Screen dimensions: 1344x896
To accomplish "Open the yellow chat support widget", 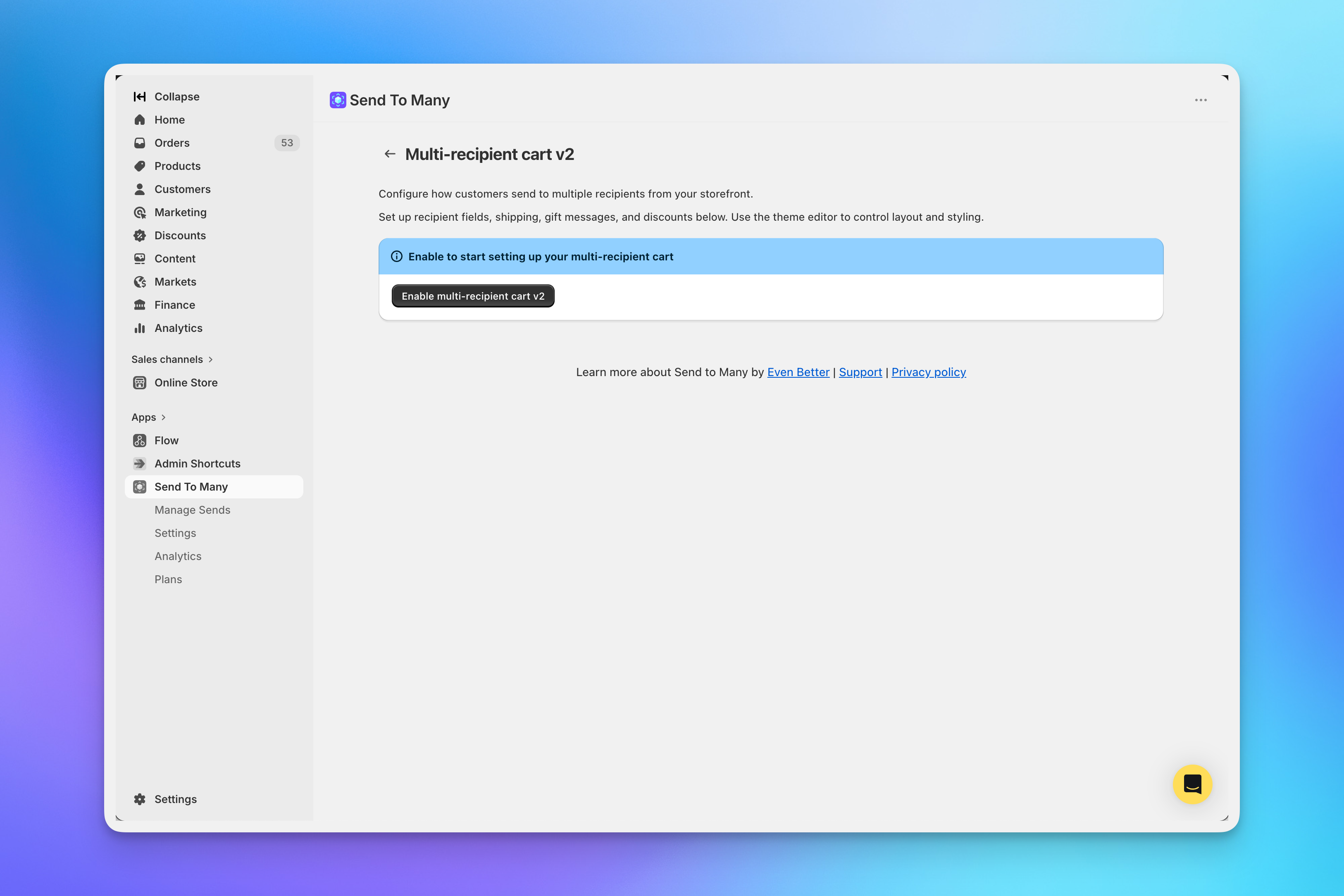I will pyautogui.click(x=1192, y=784).
